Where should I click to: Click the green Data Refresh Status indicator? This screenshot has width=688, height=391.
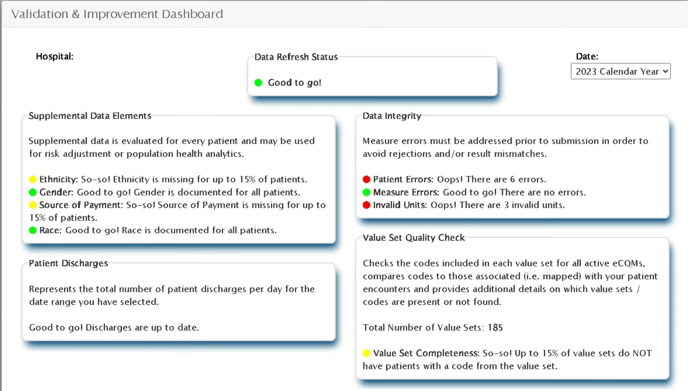258,83
